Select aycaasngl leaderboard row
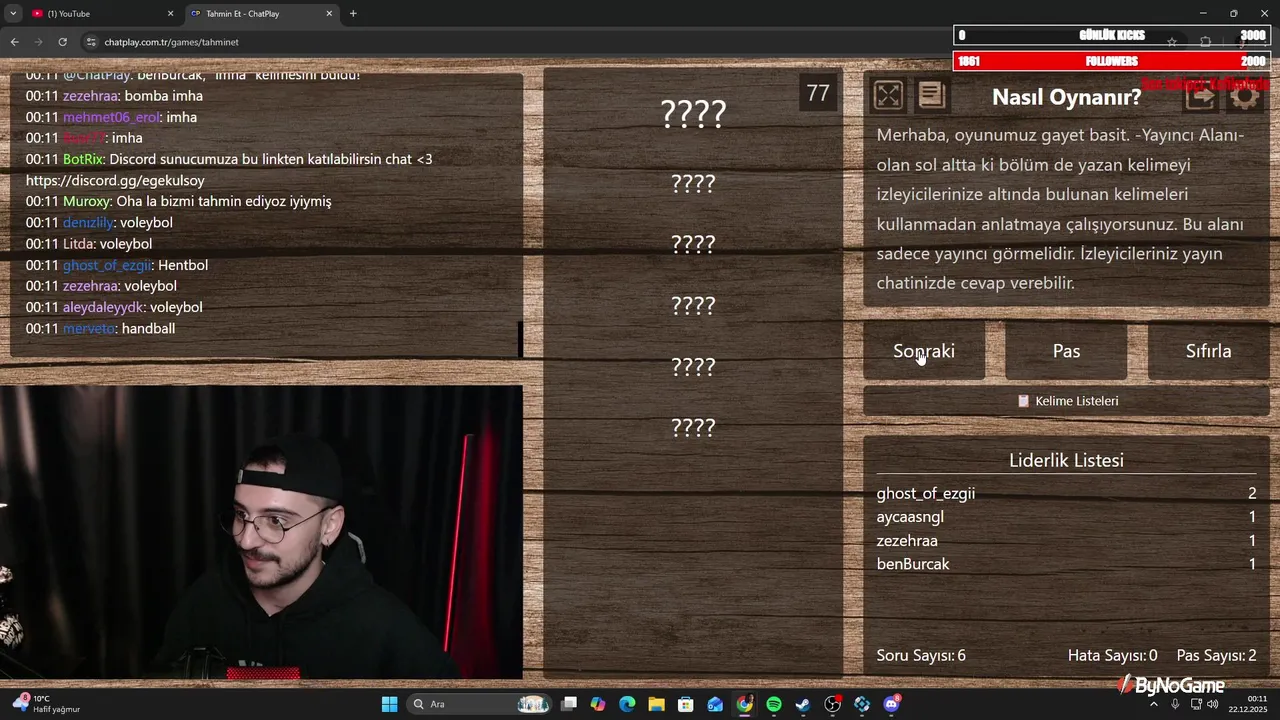Screen dimensions: 1280x720 1066,517
